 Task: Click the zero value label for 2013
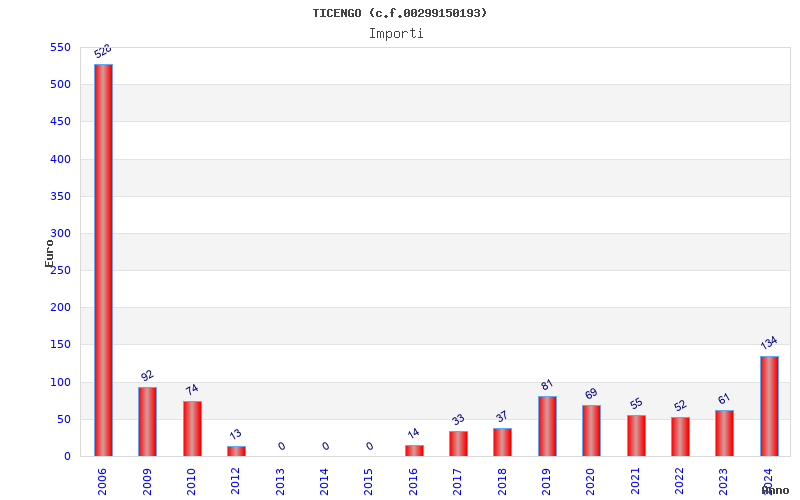coord(282,446)
